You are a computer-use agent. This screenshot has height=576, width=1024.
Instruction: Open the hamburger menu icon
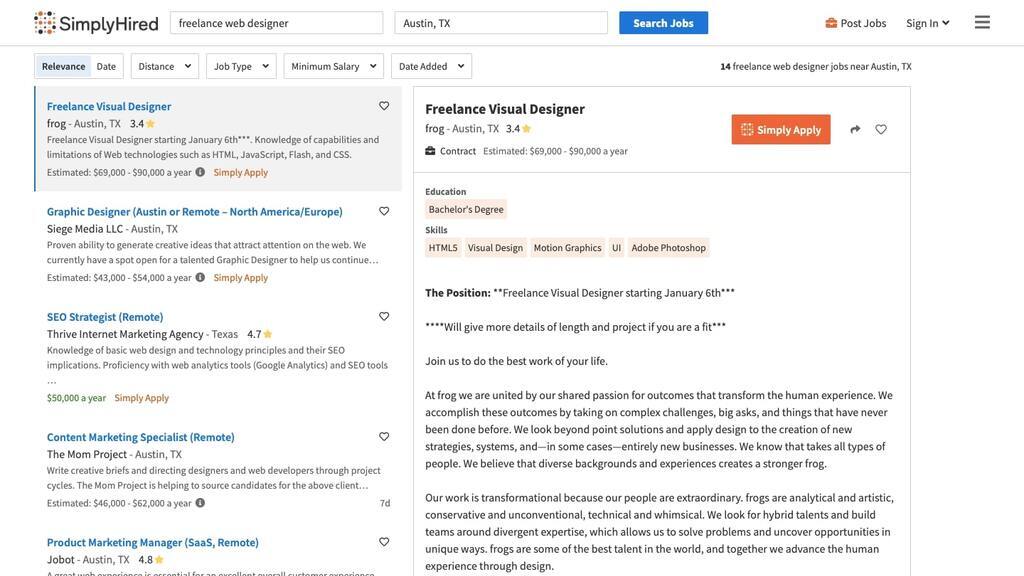(x=982, y=23)
